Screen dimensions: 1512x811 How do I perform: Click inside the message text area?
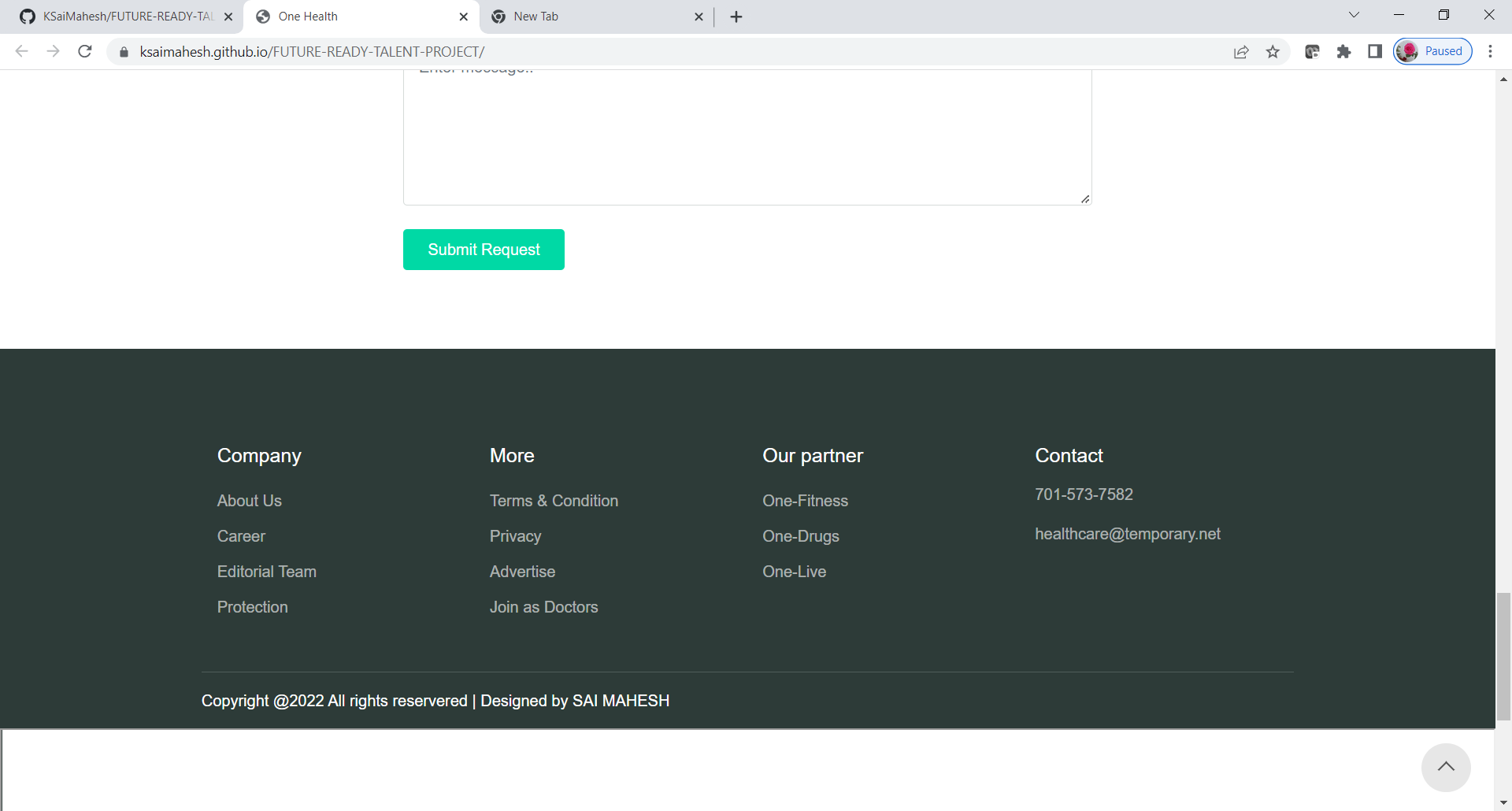pyautogui.click(x=747, y=137)
